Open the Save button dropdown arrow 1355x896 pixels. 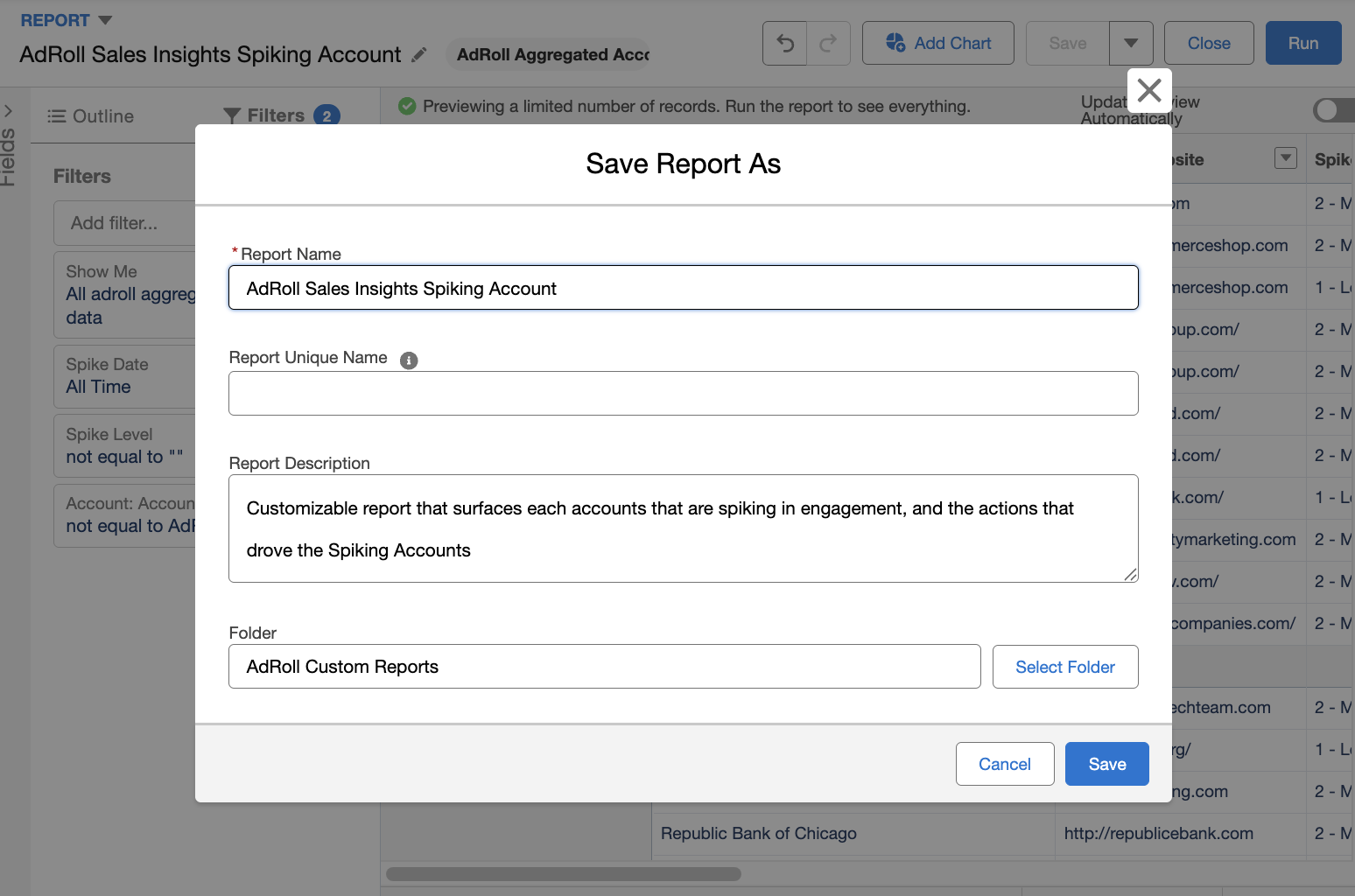tap(1131, 43)
